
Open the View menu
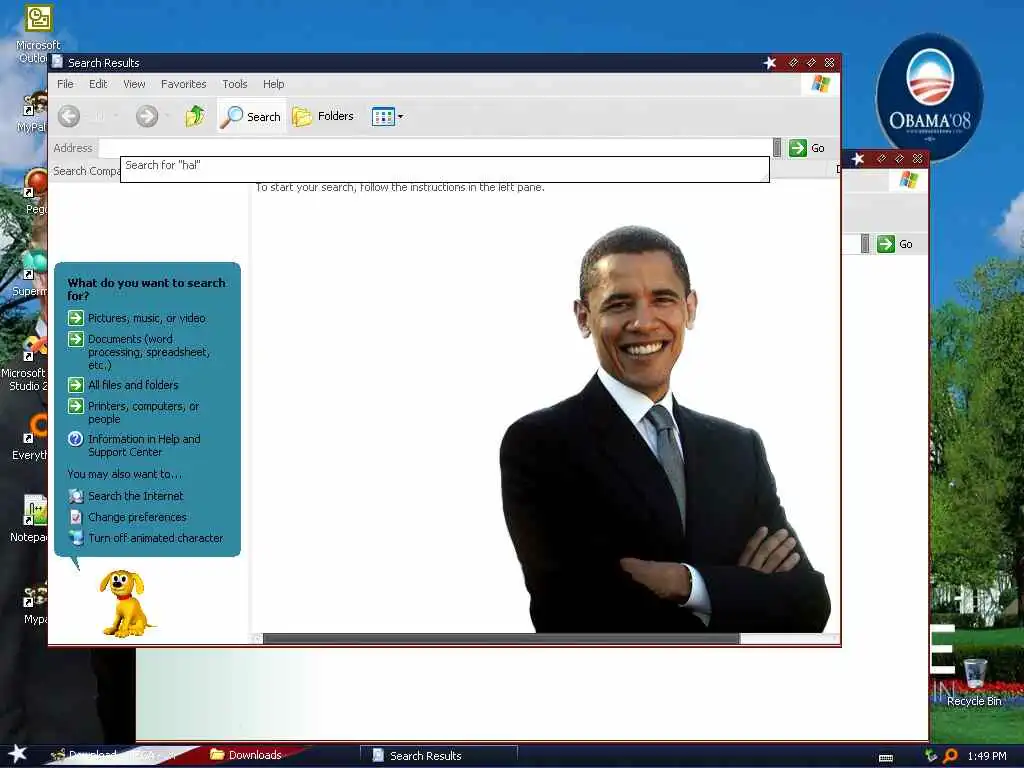coord(134,84)
